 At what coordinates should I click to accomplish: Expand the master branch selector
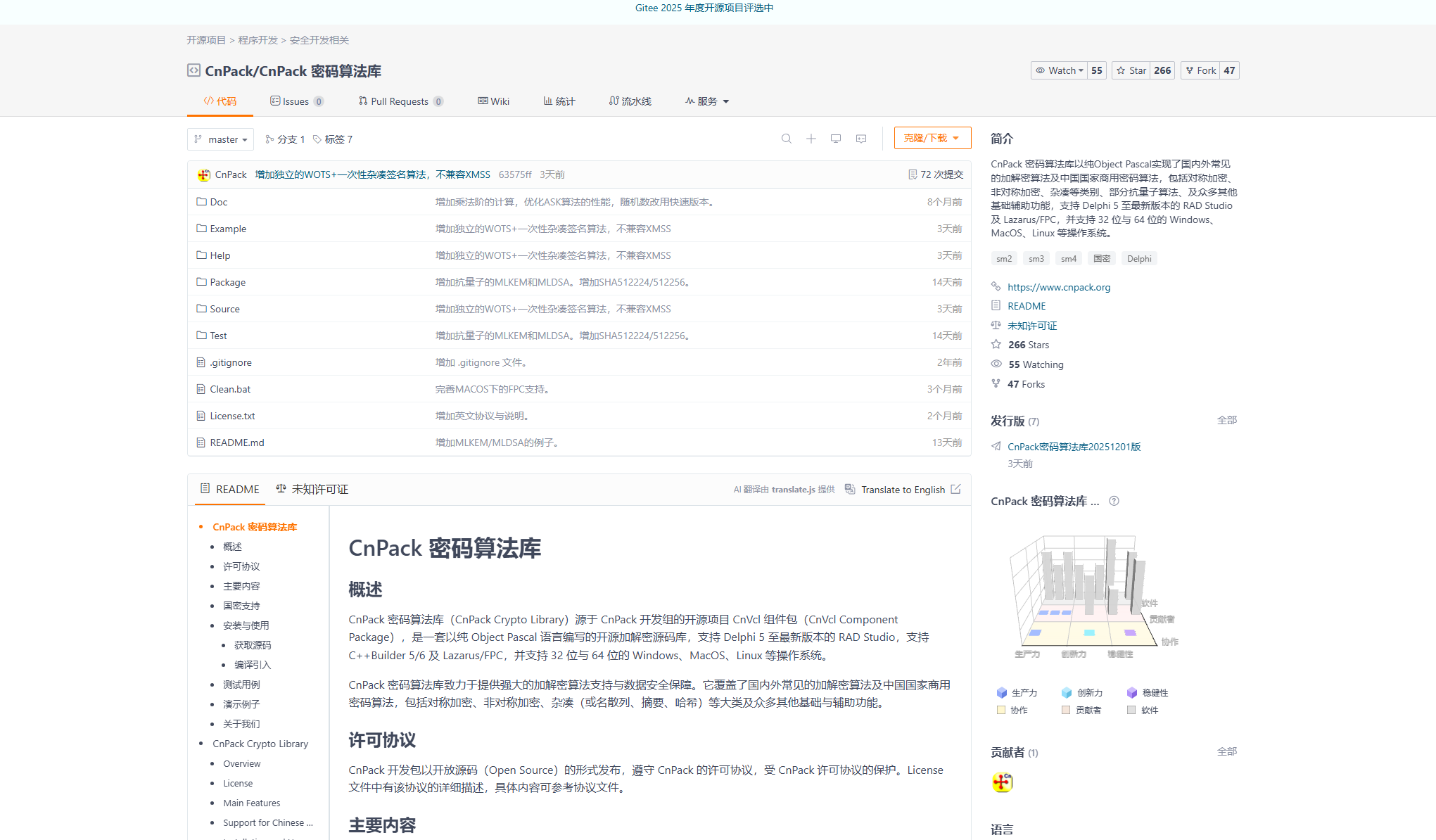tap(220, 139)
